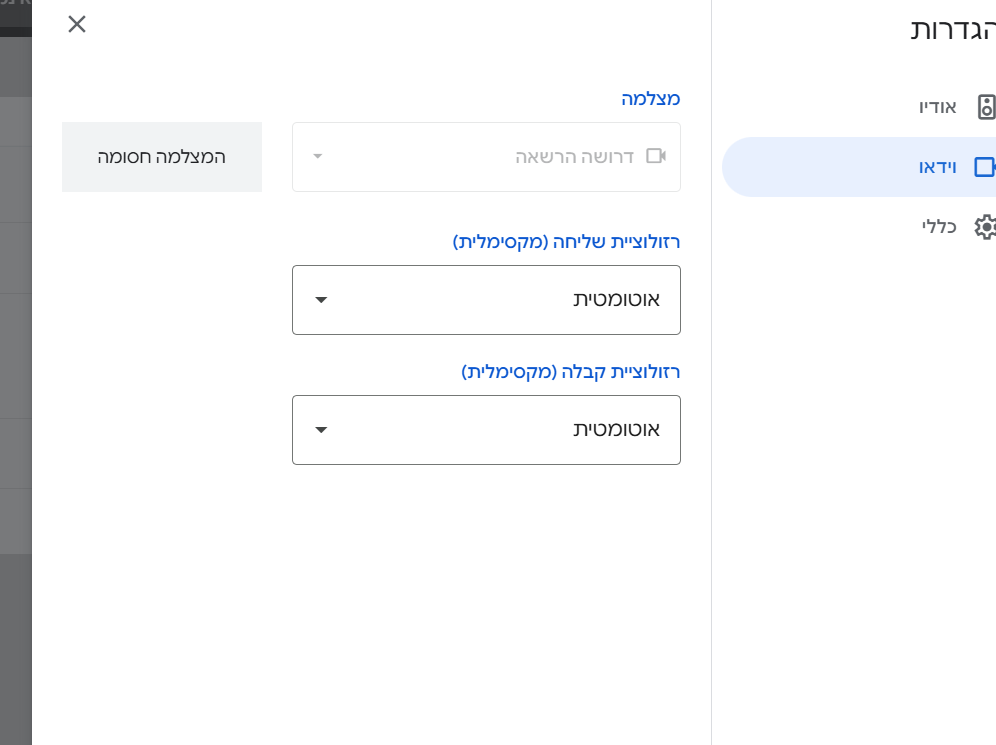Image resolution: width=996 pixels, height=745 pixels.
Task: Open the כללי (General) settings tab
Action: 939,227
